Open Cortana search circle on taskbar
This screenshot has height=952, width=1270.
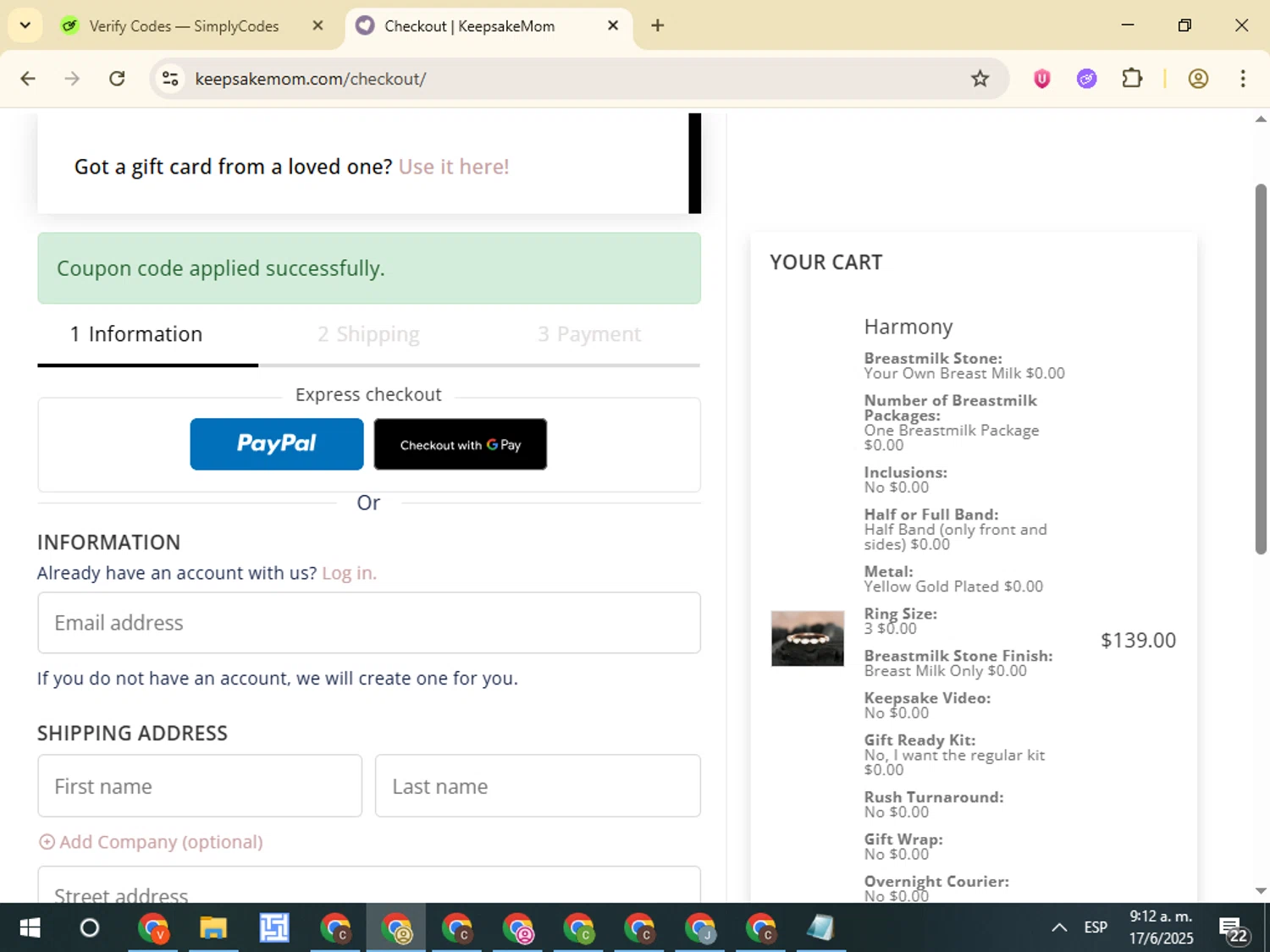89,928
